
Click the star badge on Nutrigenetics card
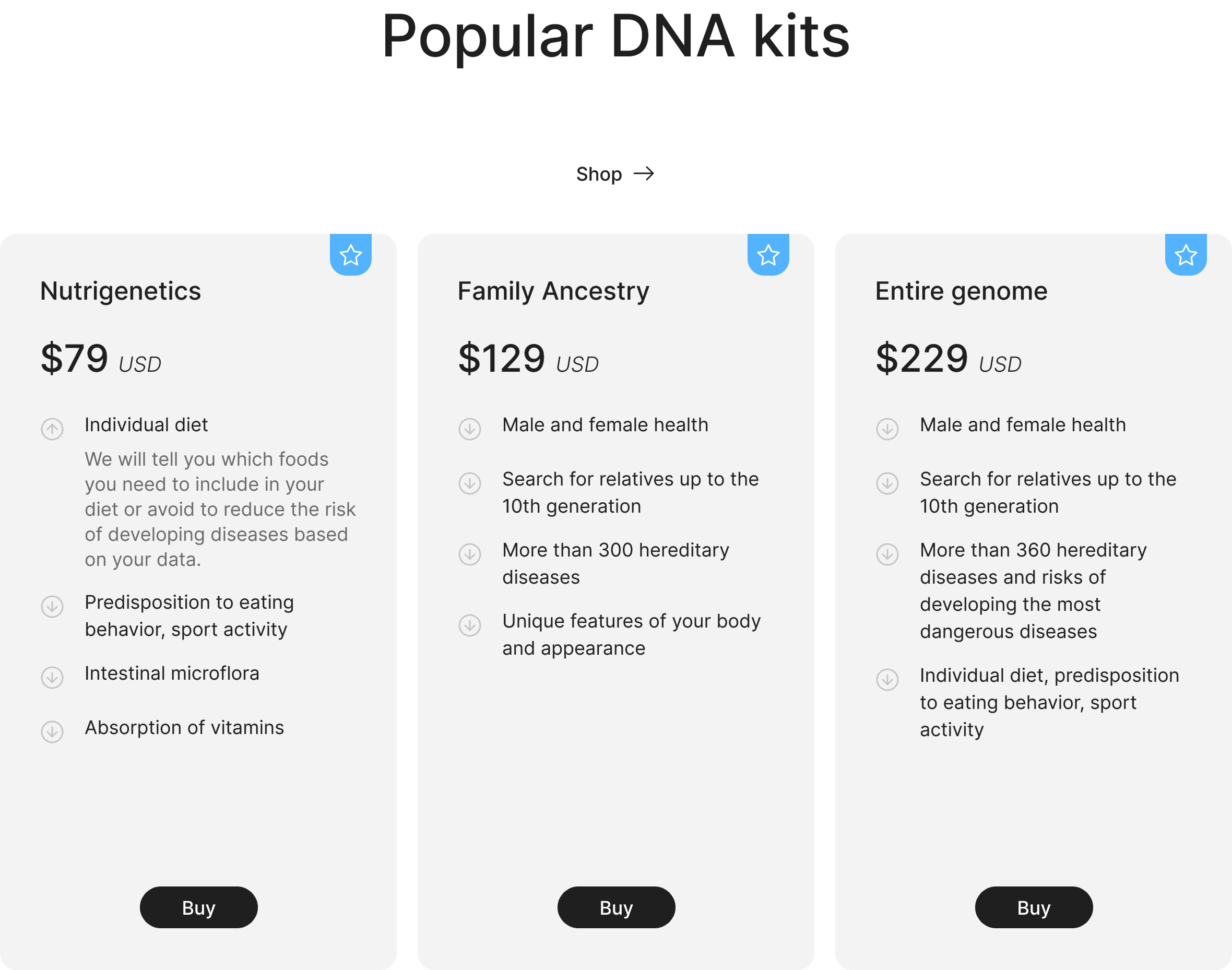(350, 255)
